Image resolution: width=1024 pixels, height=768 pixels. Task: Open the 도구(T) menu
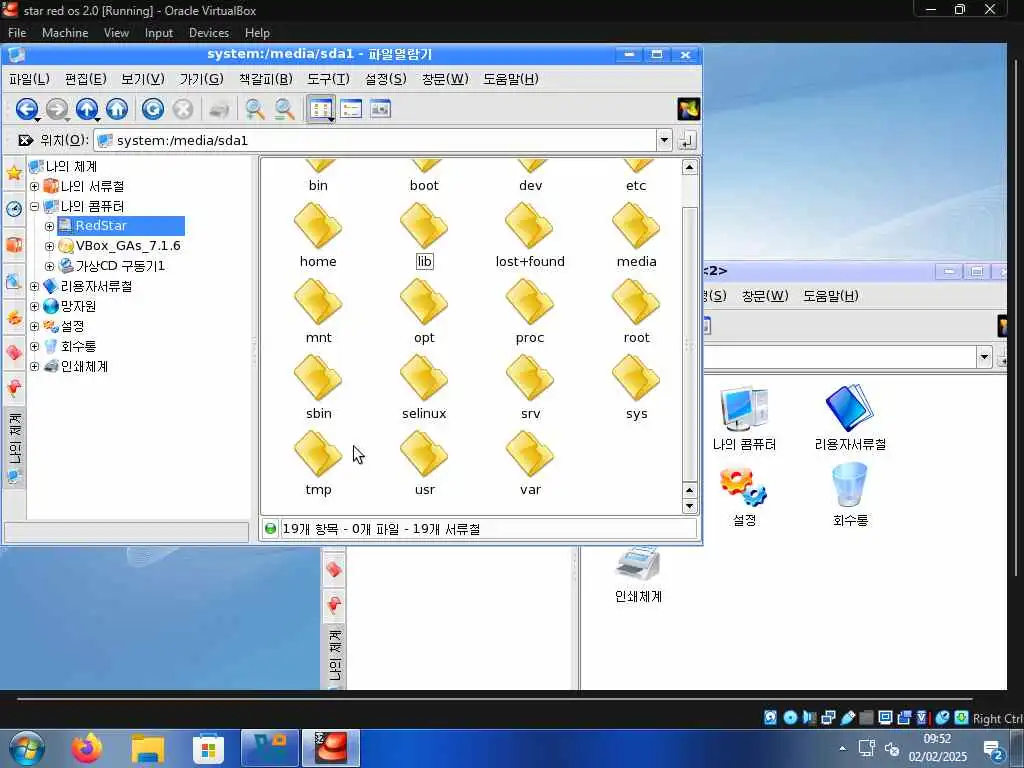[x=328, y=79]
